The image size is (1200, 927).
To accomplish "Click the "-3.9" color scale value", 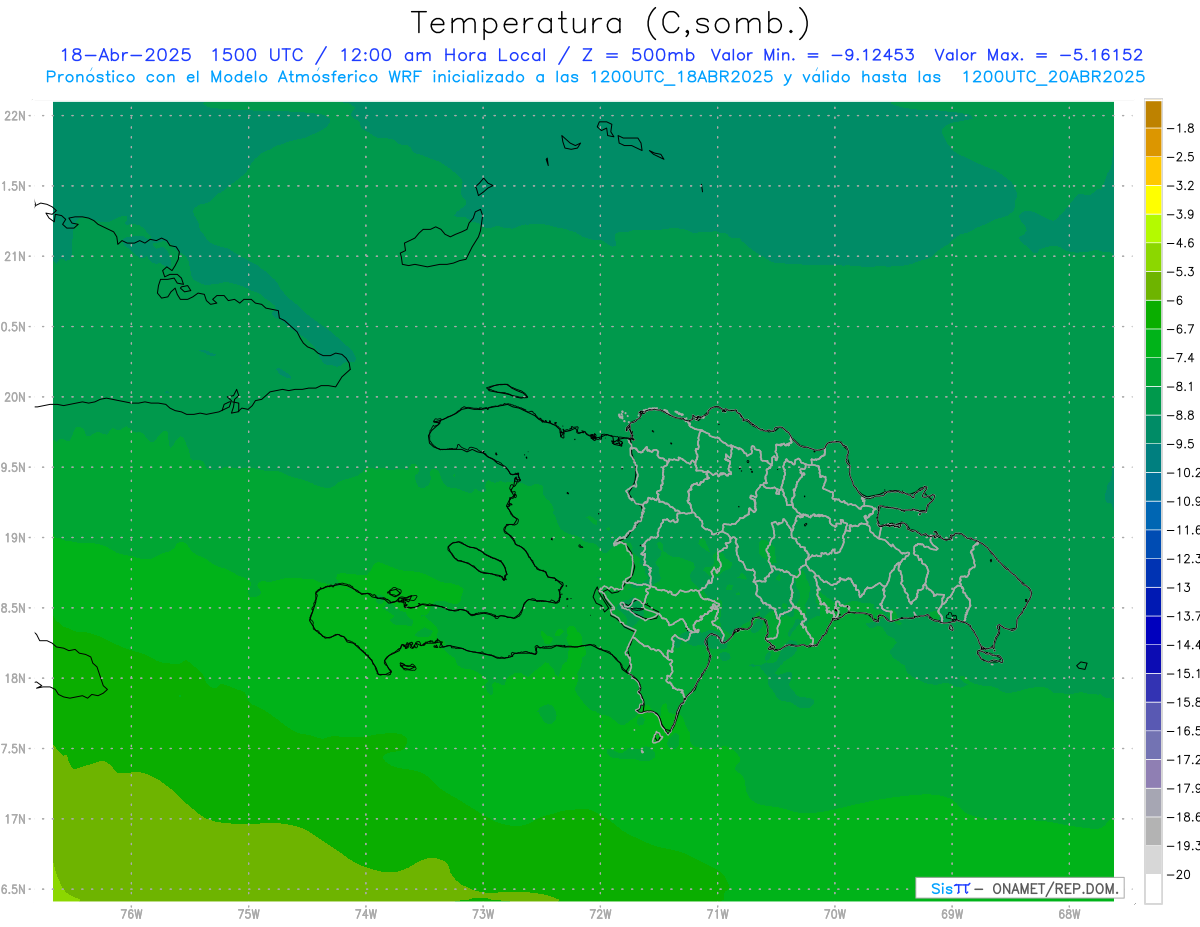I will pyautogui.click(x=1182, y=214).
